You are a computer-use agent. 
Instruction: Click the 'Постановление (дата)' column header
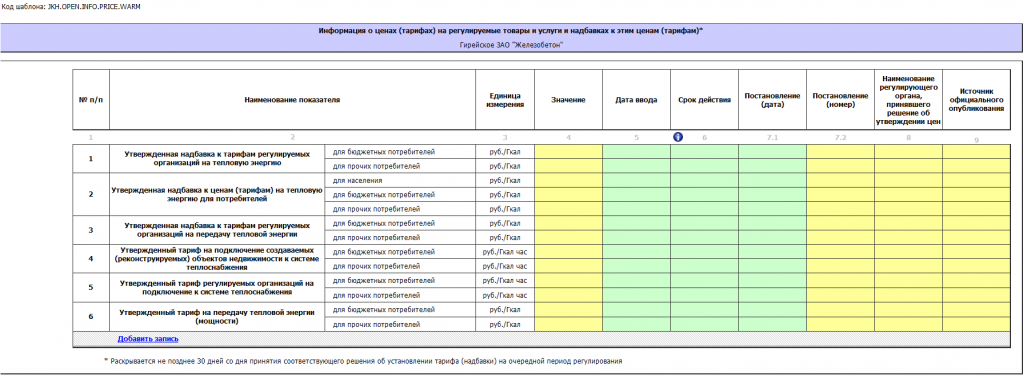coord(772,100)
